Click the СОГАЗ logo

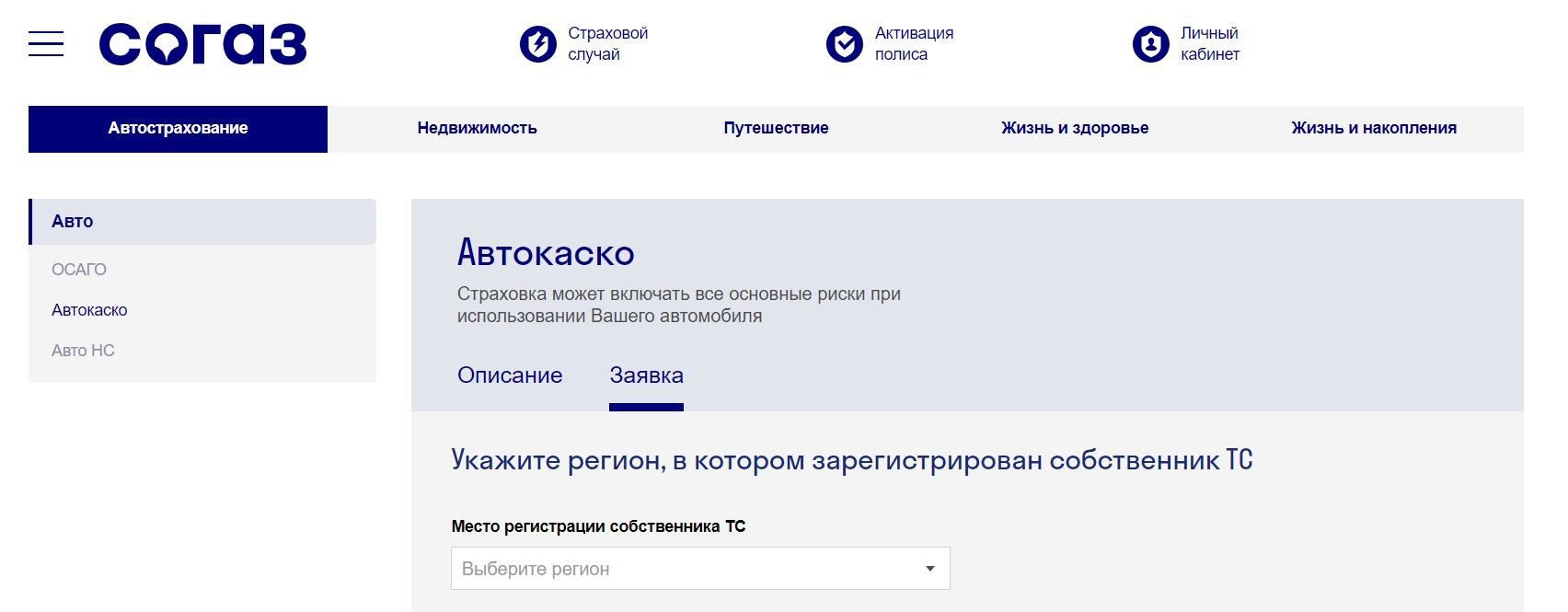(x=202, y=44)
